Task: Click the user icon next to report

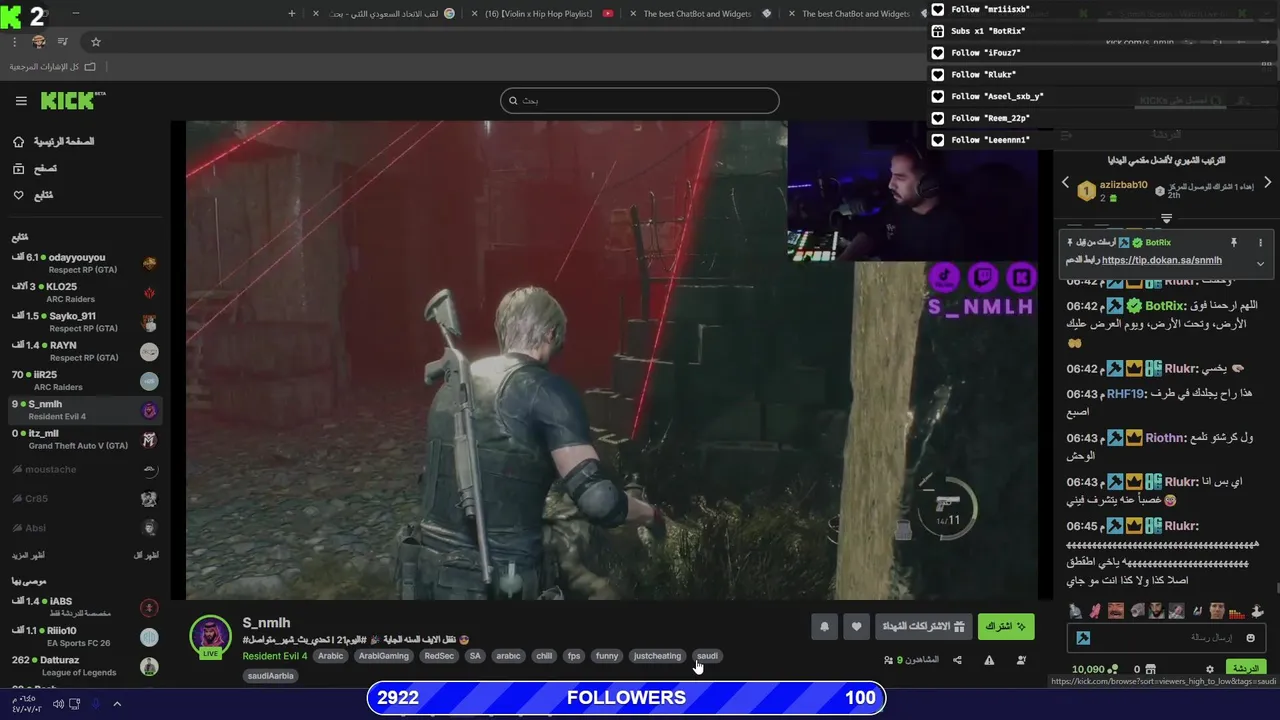Action: click(x=1021, y=660)
